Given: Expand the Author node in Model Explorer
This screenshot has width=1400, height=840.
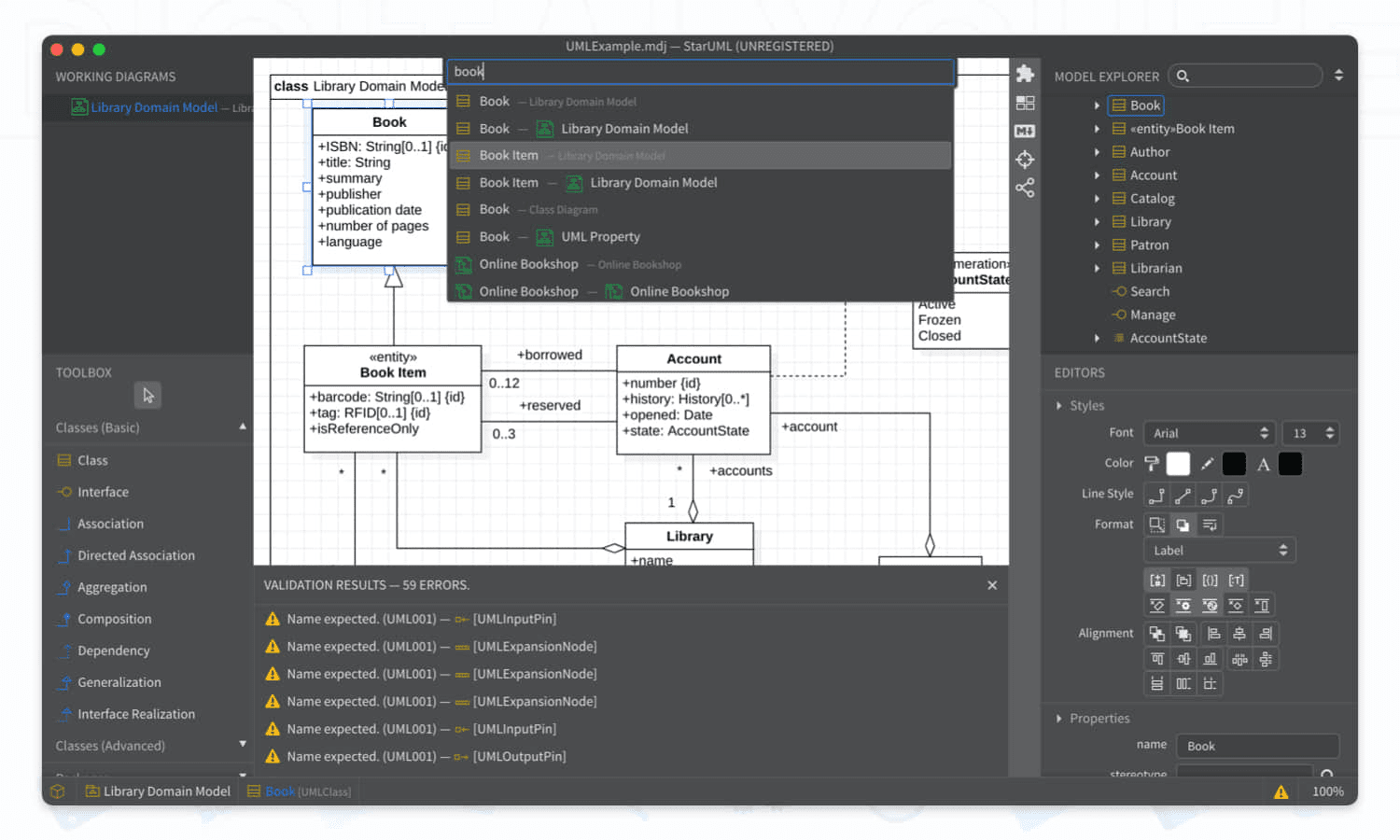Looking at the screenshot, I should point(1097,152).
